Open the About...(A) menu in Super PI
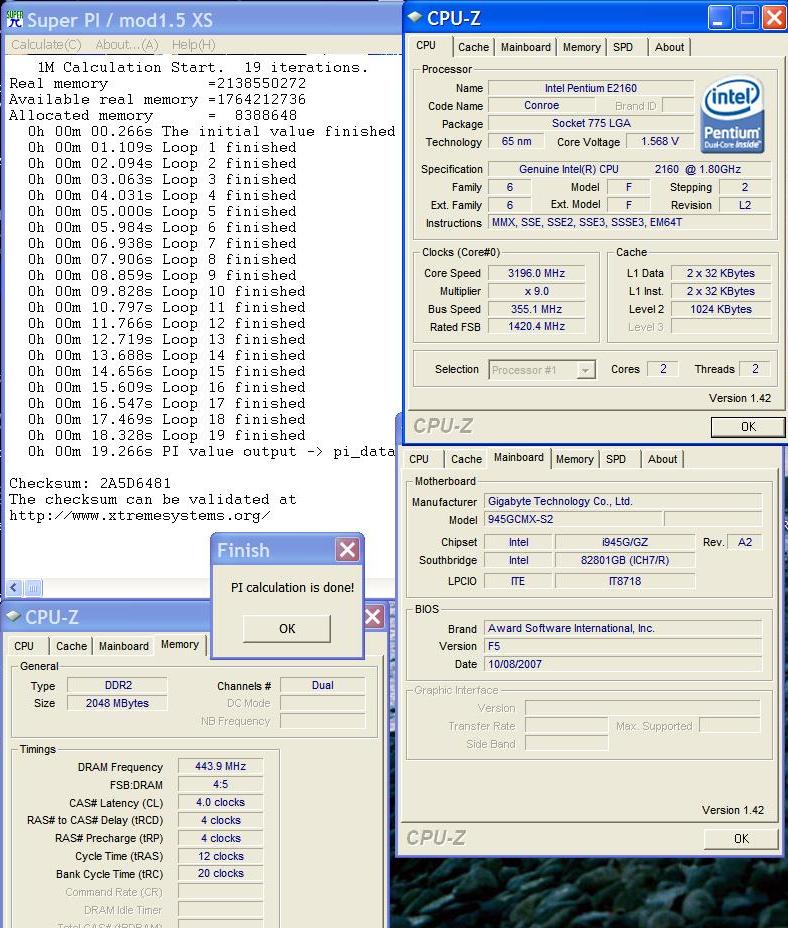The height and width of the screenshot is (928, 788). [x=127, y=44]
